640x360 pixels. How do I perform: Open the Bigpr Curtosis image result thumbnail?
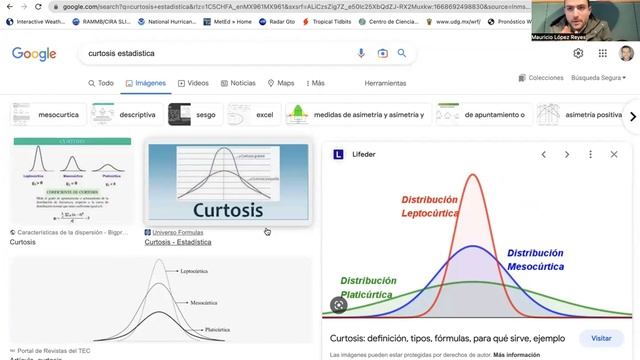pyautogui.click(x=72, y=181)
